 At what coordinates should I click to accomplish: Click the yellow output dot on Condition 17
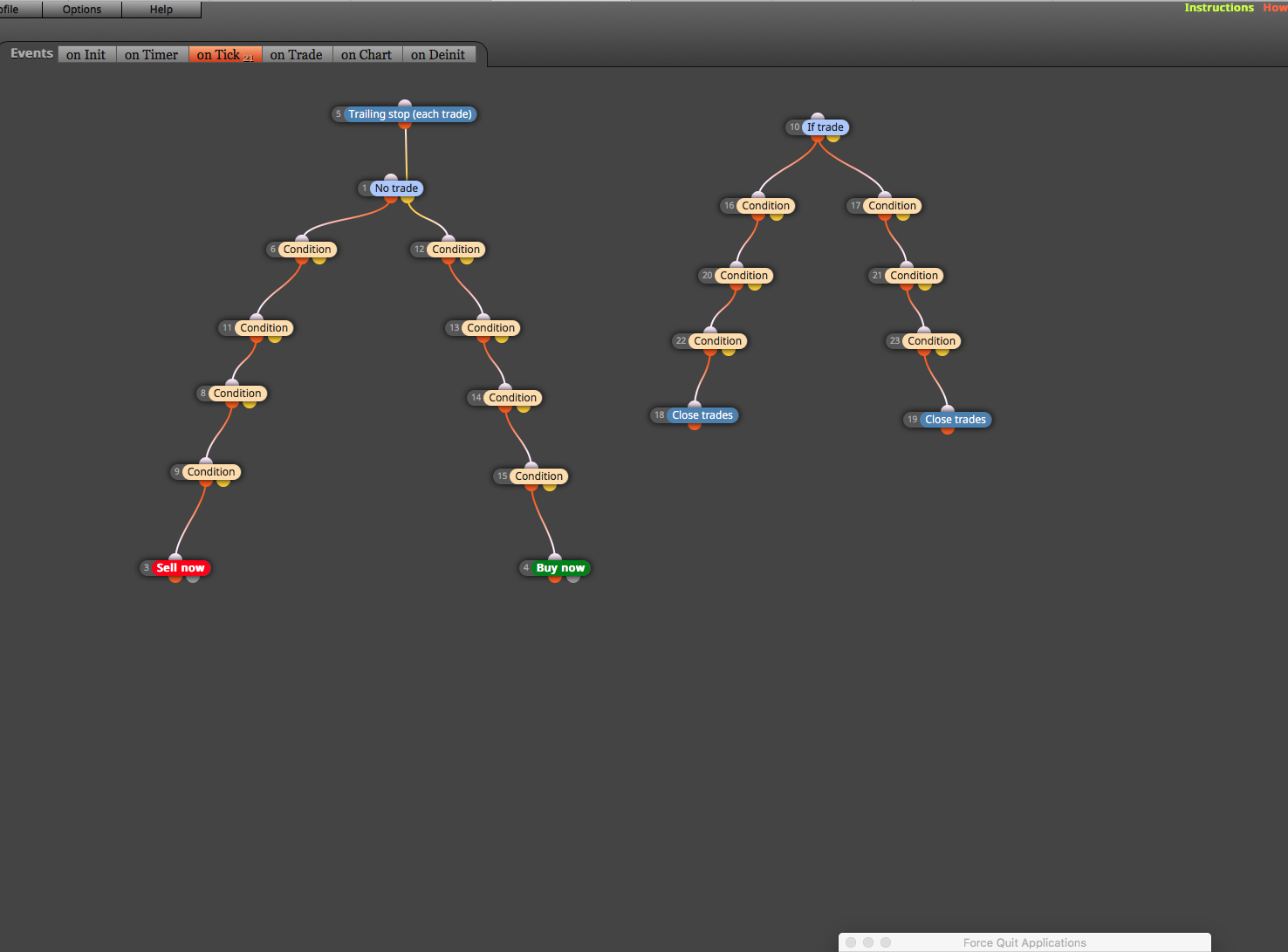(x=903, y=216)
